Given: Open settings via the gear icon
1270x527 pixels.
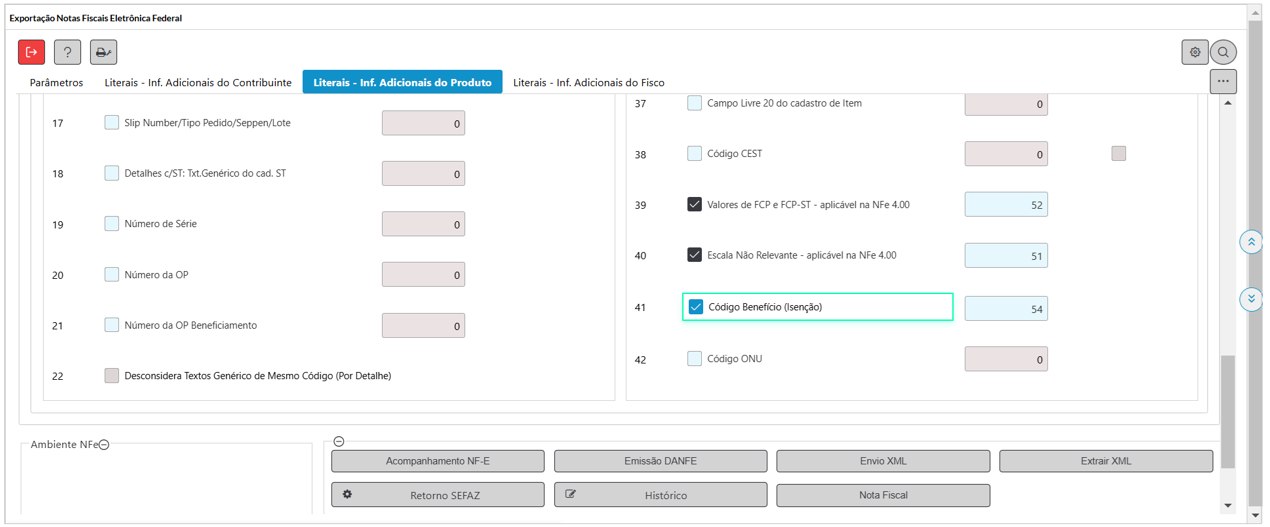Looking at the screenshot, I should coord(1195,52).
